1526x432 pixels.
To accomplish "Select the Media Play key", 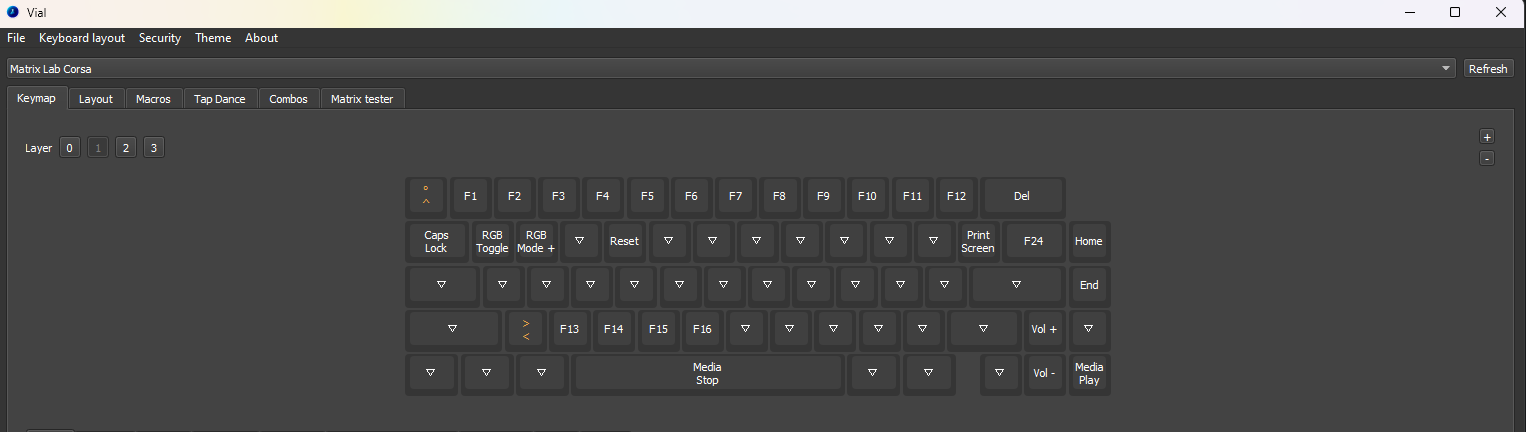I will pos(1089,373).
